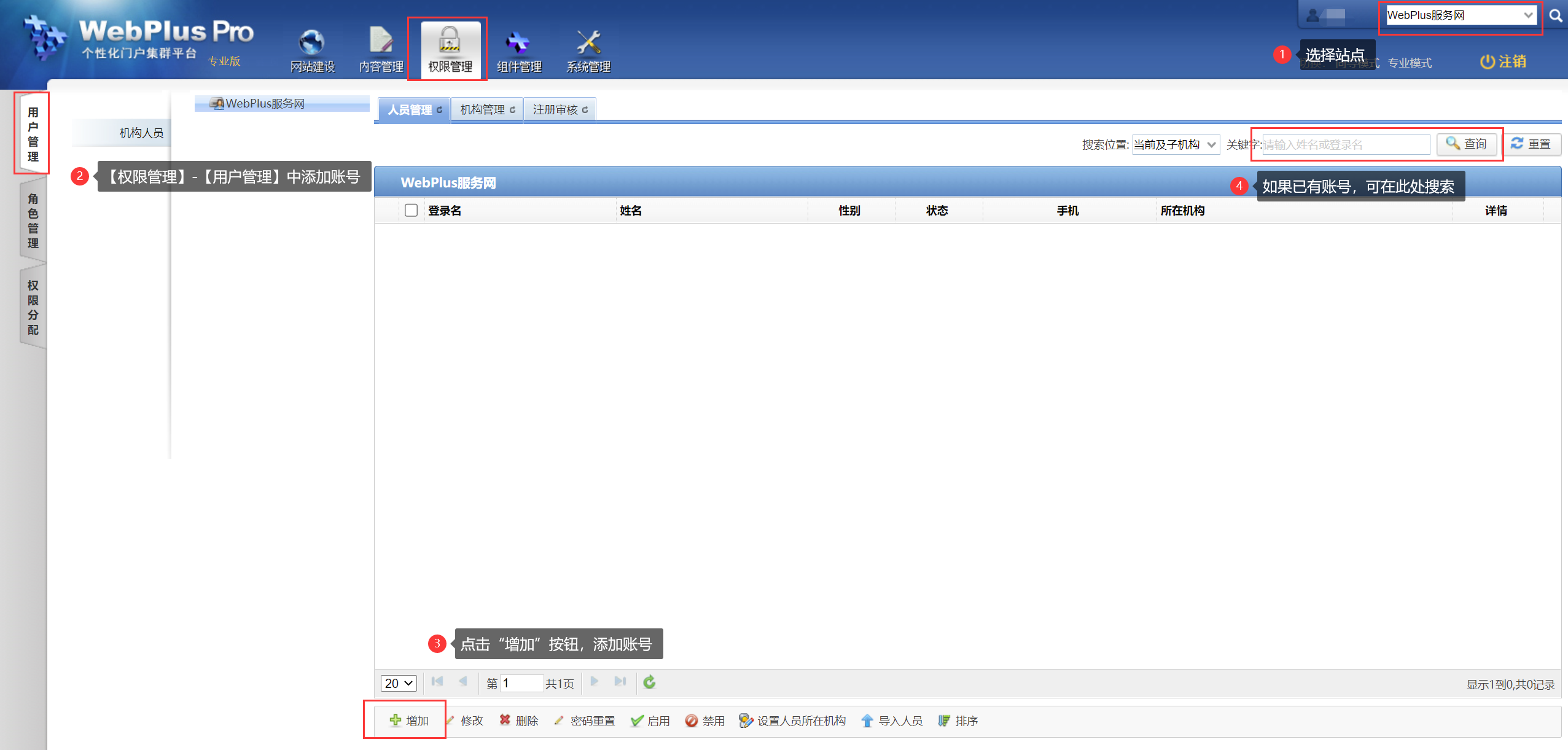Select the 角色管理 side tab
The image size is (1568, 750).
tap(33, 221)
